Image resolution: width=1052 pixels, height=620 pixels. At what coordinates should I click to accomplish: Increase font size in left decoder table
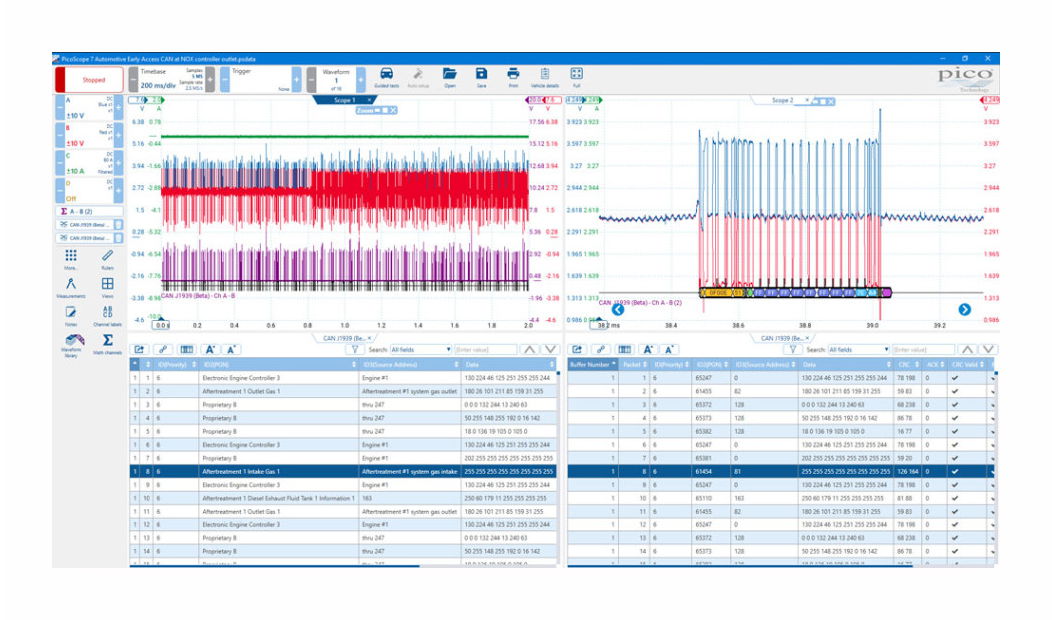pos(210,350)
